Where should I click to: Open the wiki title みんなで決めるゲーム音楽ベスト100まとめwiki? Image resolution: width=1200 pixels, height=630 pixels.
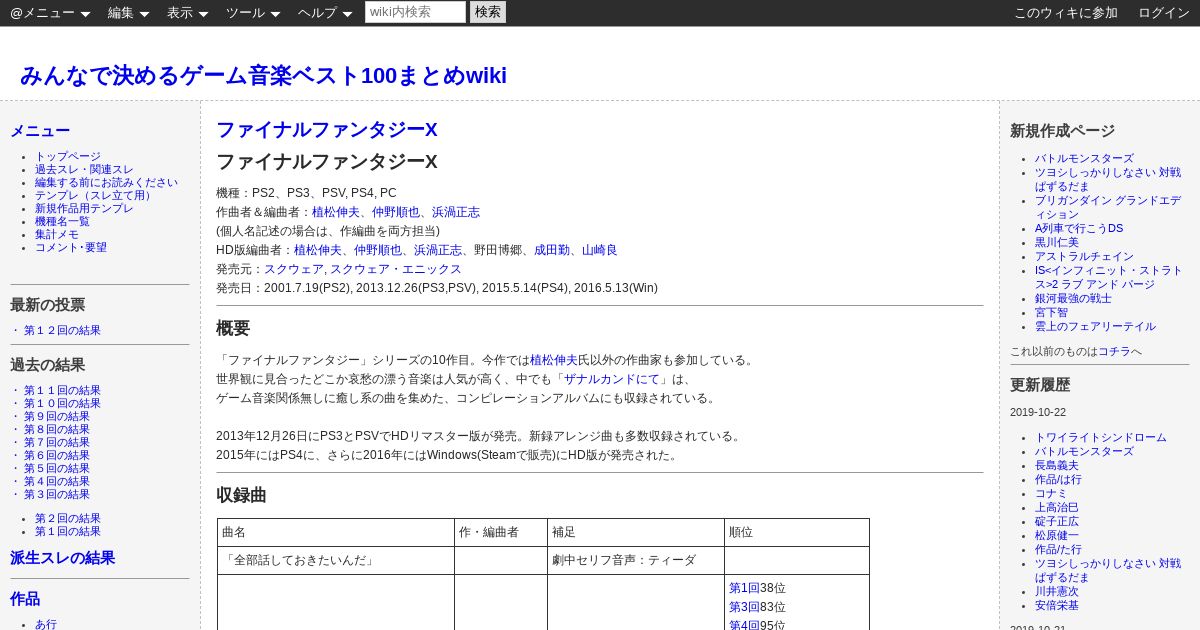263,75
